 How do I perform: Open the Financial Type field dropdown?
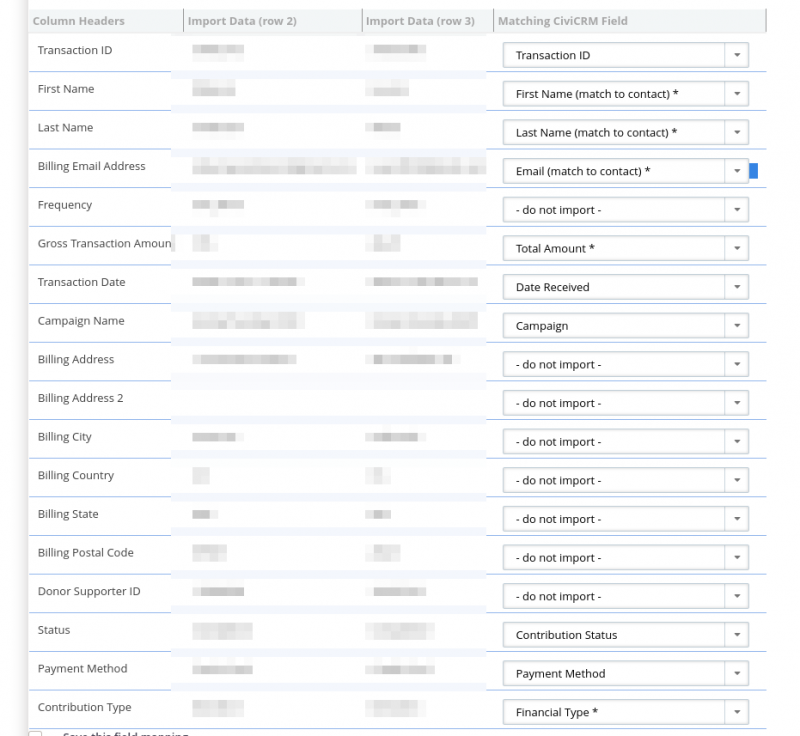626,712
